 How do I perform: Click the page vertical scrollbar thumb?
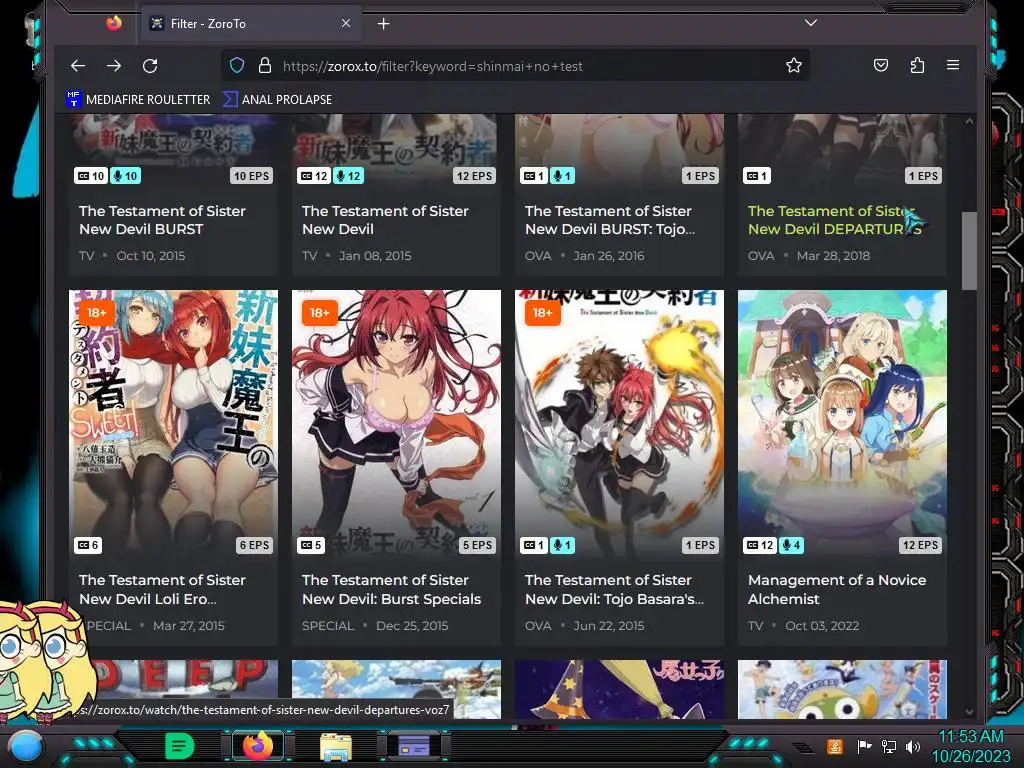[x=969, y=251]
